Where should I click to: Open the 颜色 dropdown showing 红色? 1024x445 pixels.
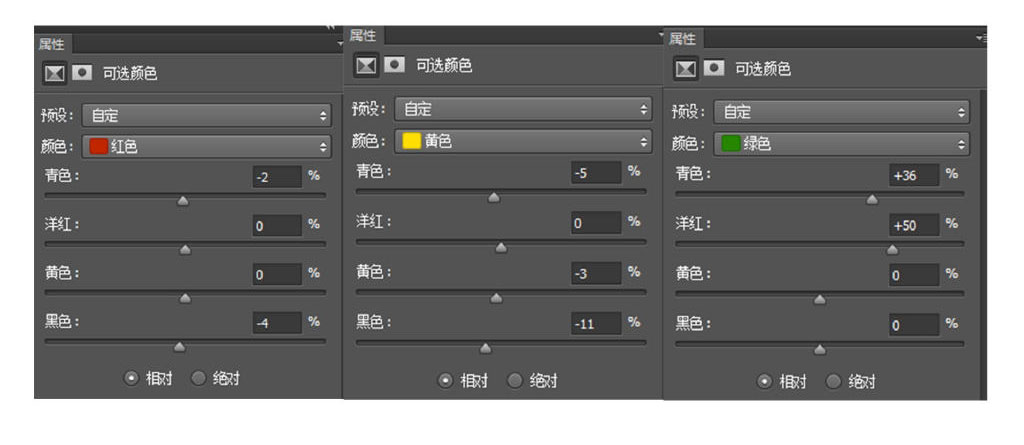(206, 147)
